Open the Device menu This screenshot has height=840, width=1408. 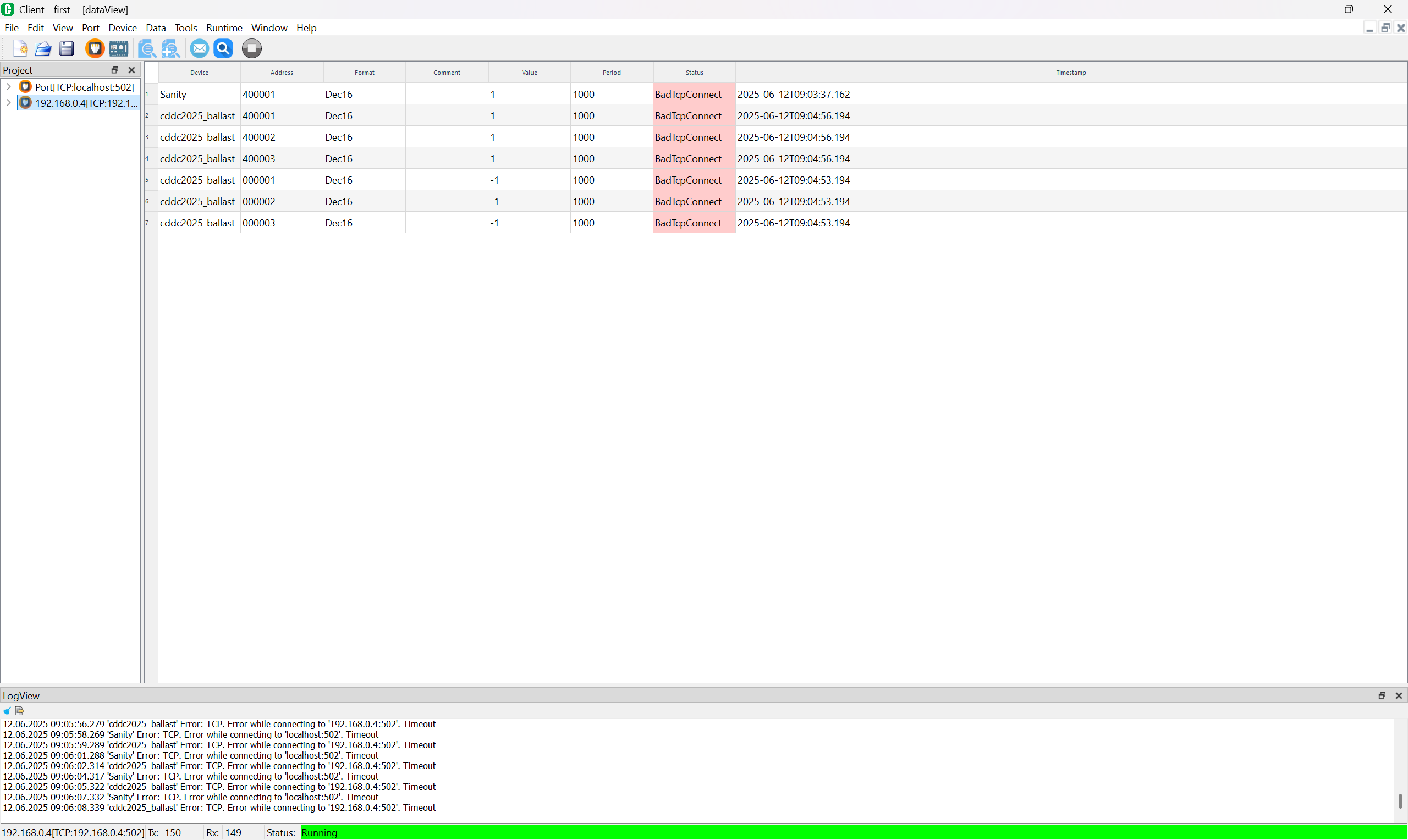tap(122, 27)
